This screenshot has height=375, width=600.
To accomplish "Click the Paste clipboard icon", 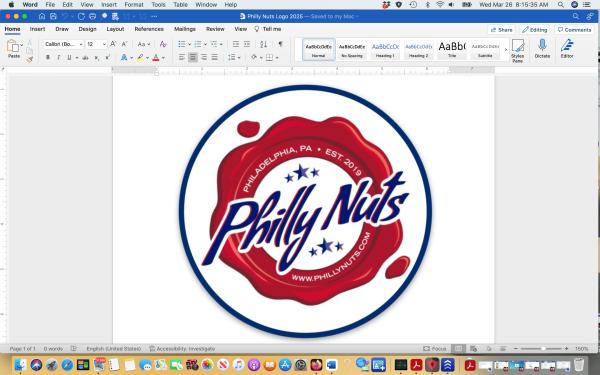I will 13,46.
